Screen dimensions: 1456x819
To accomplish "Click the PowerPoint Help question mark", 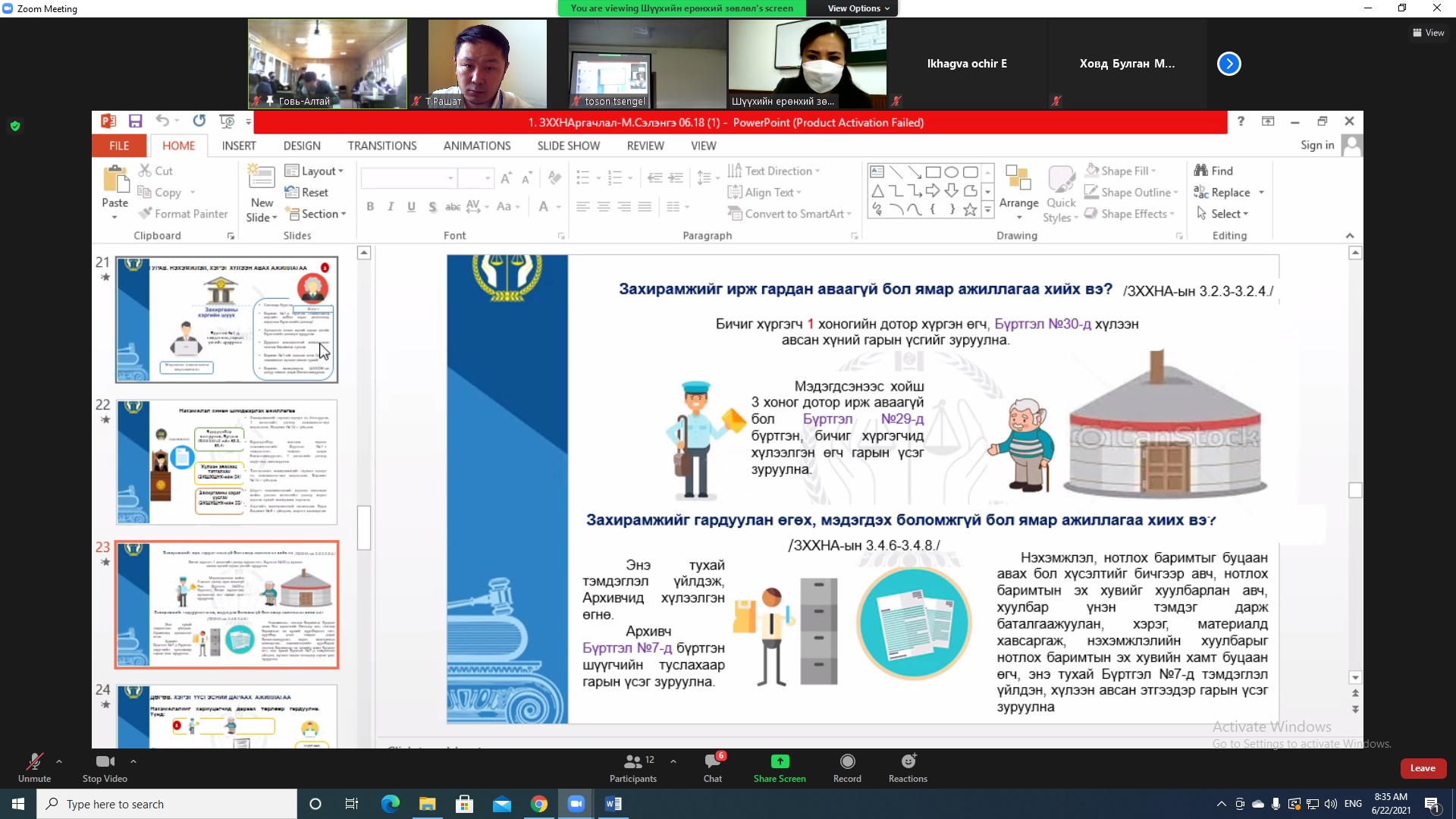I will point(1241,121).
